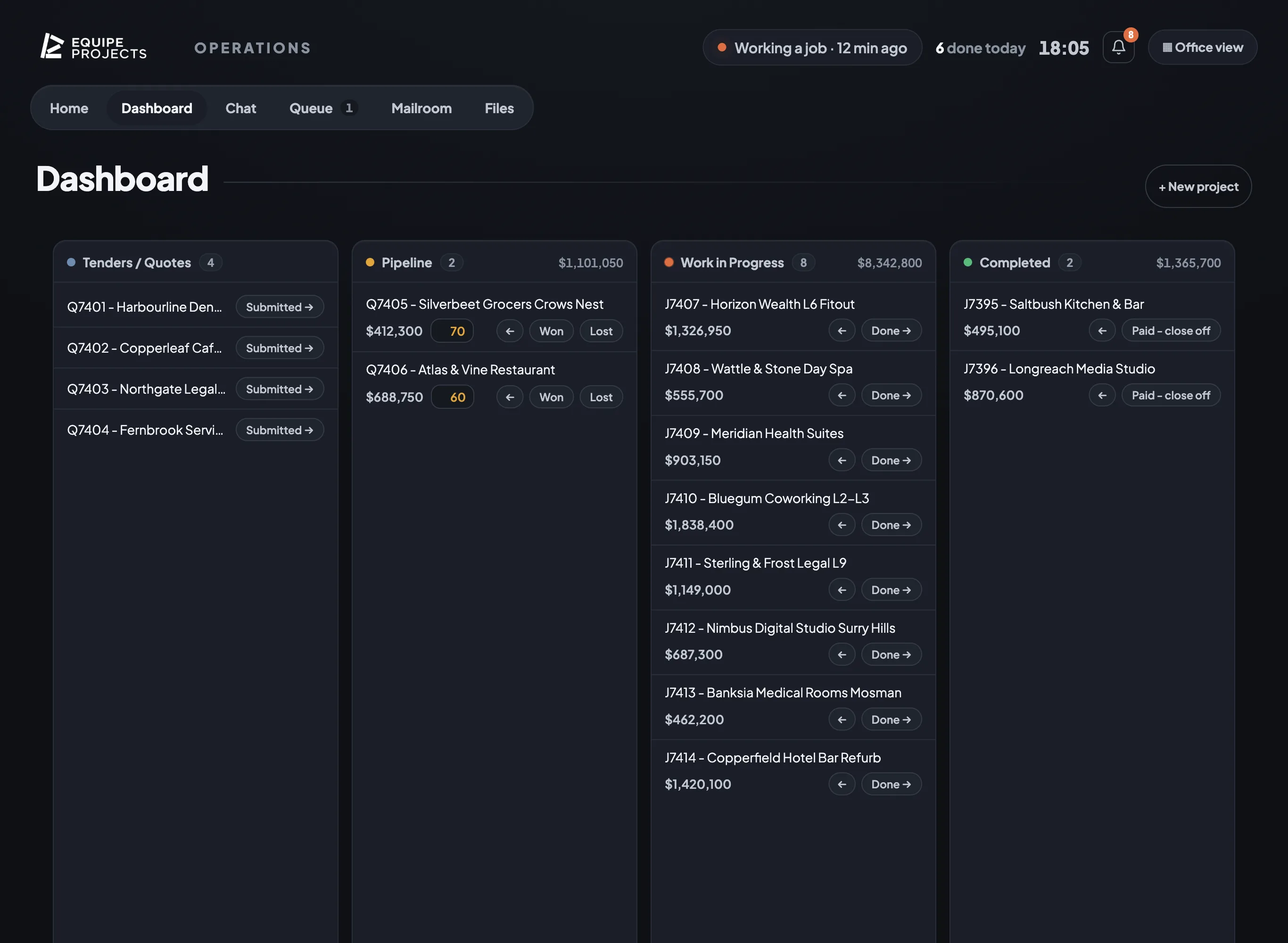Open the Queue tab
This screenshot has width=1288, height=943.
click(x=323, y=108)
